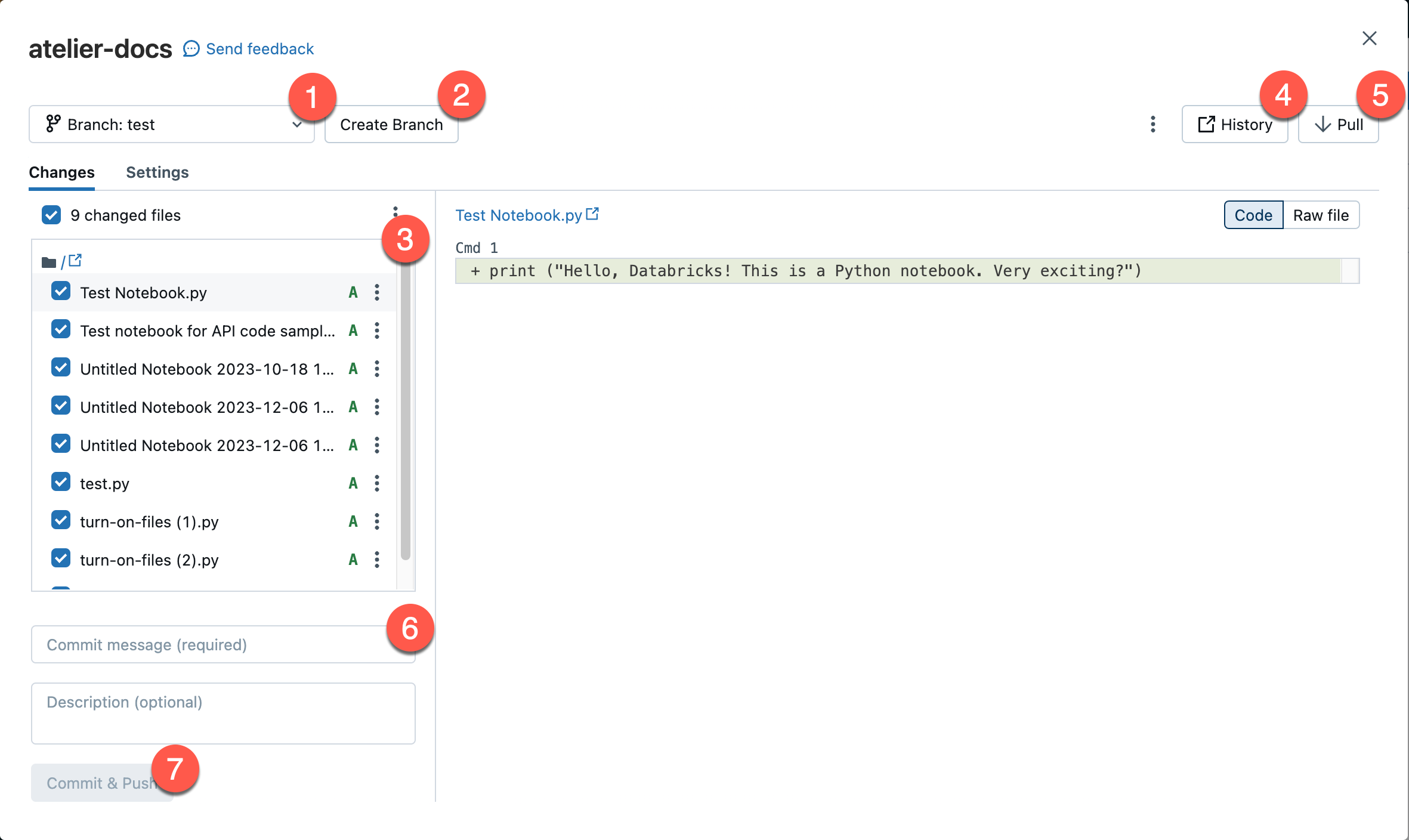Switch to Raw file view tab
The image size is (1409, 840).
point(1321,214)
